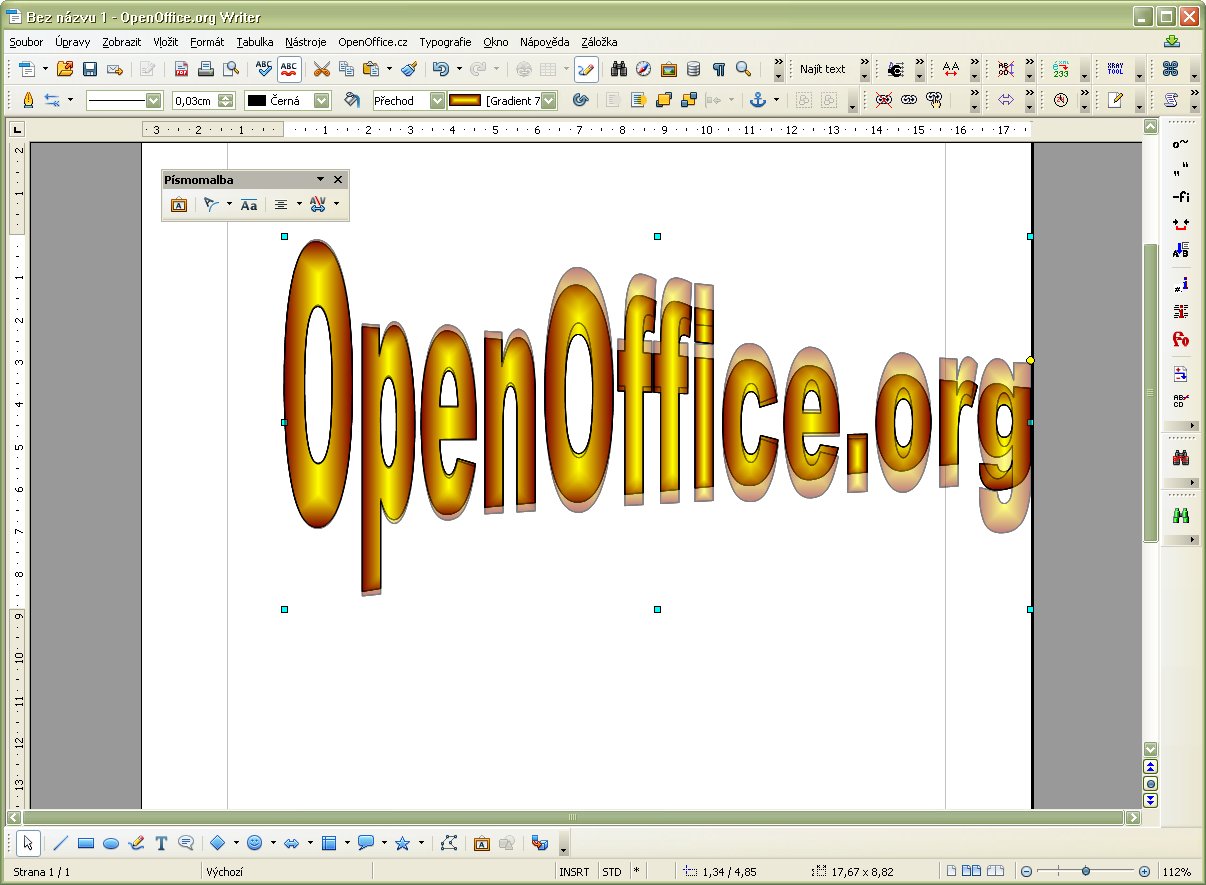
Task: Apply Fontwork same letter heights
Action: [x=249, y=204]
